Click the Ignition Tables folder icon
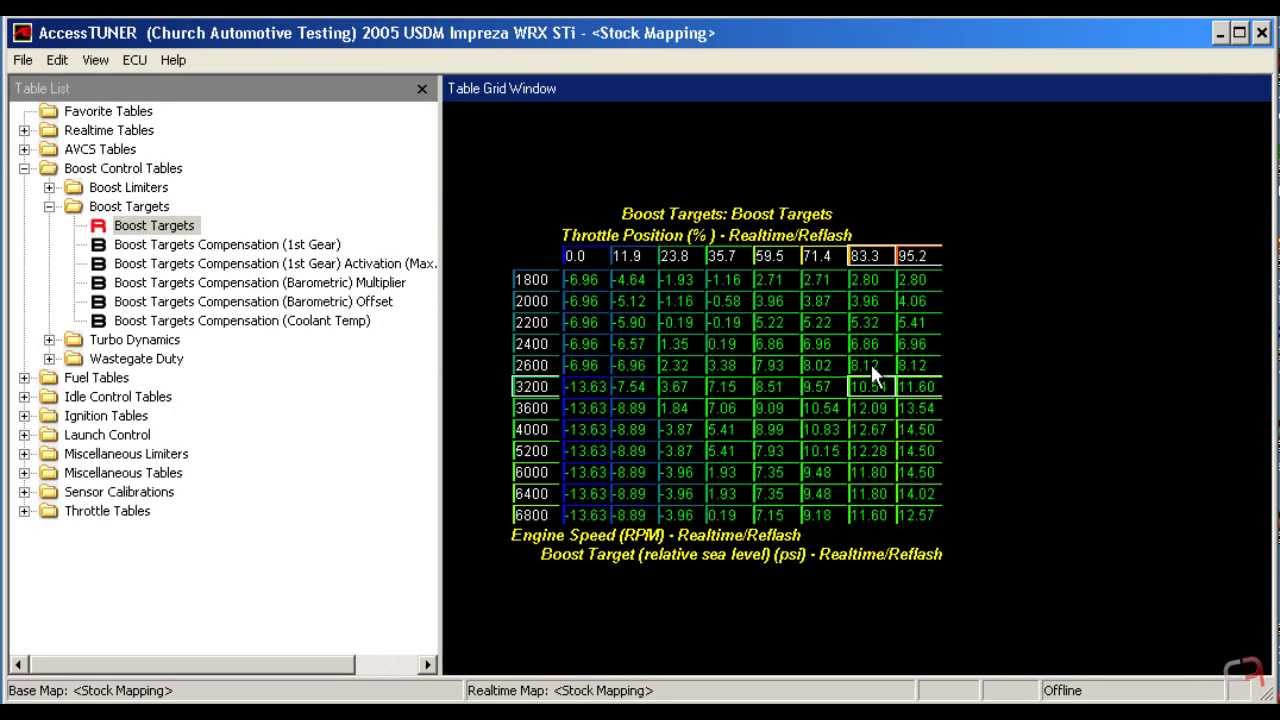Screen dimensions: 1280x720 tap(49, 415)
